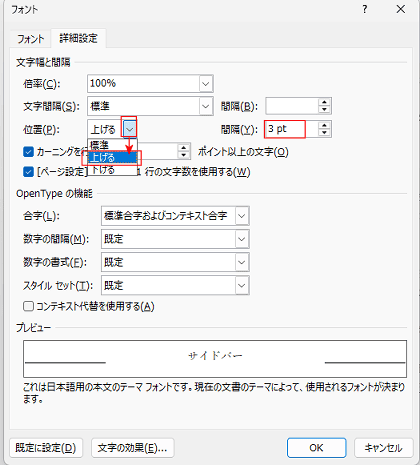This screenshot has height=465, width=420.
Task: Decrease 間隔(B) value with down arrow
Action: [x=324, y=110]
